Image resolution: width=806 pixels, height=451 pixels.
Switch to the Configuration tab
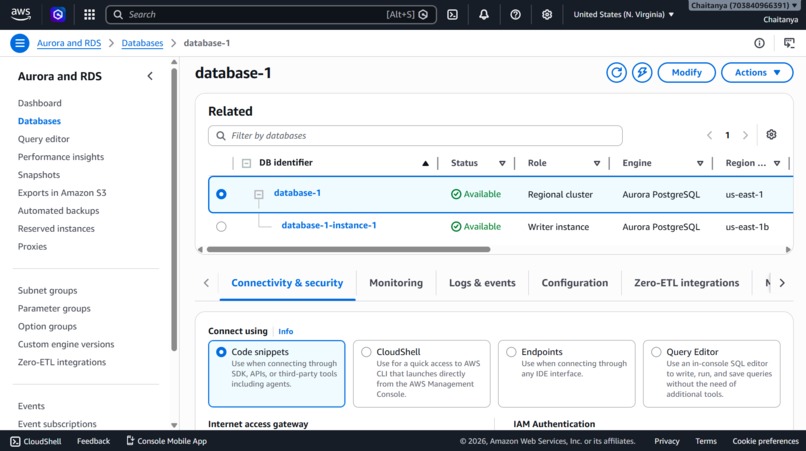coord(575,283)
